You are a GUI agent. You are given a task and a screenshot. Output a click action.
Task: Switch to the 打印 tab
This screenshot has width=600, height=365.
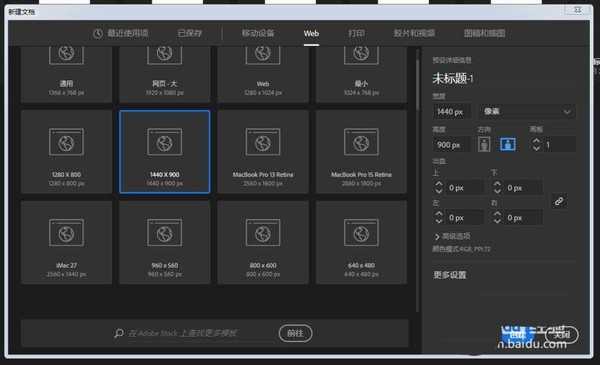click(356, 34)
